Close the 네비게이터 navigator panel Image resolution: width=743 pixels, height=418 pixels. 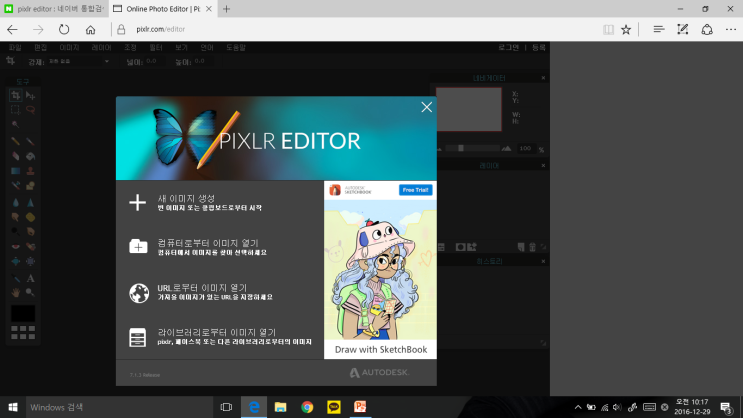(x=543, y=78)
